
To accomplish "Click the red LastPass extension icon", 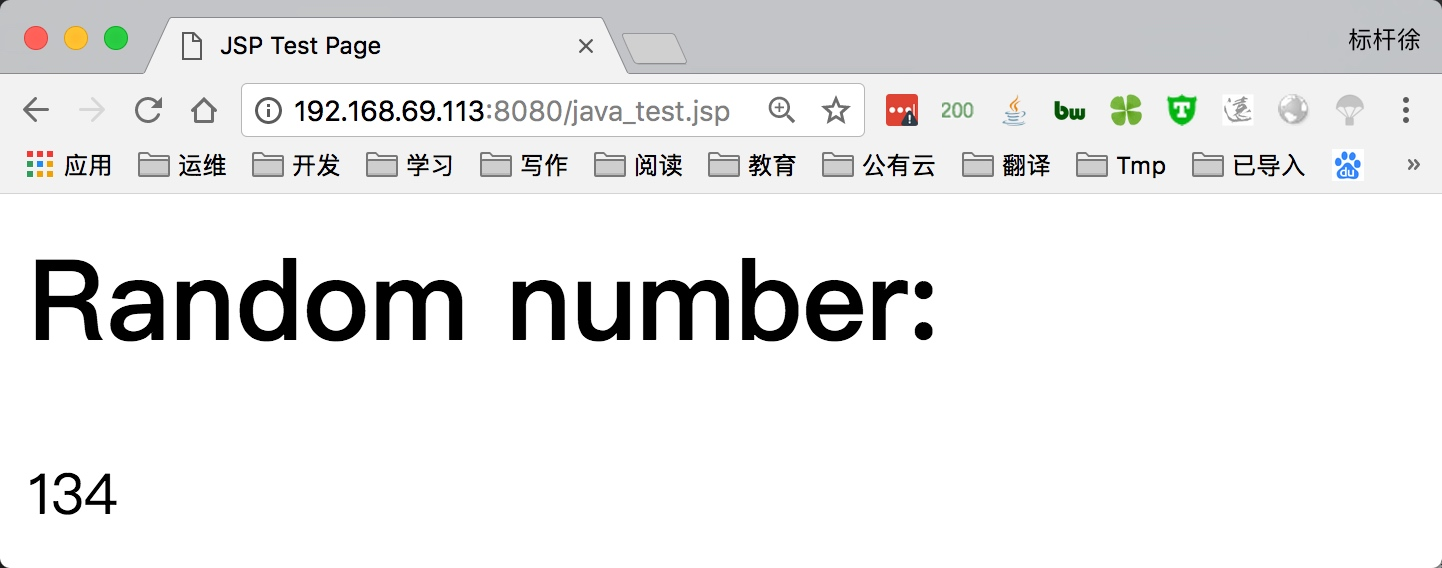I will click(x=902, y=110).
